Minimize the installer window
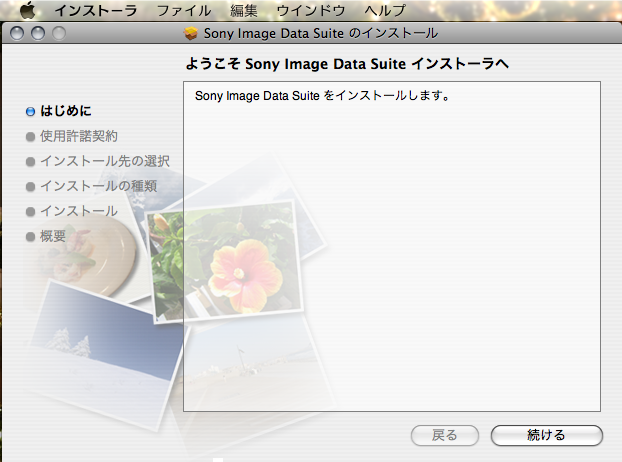The height and width of the screenshot is (462, 622). tap(38, 33)
